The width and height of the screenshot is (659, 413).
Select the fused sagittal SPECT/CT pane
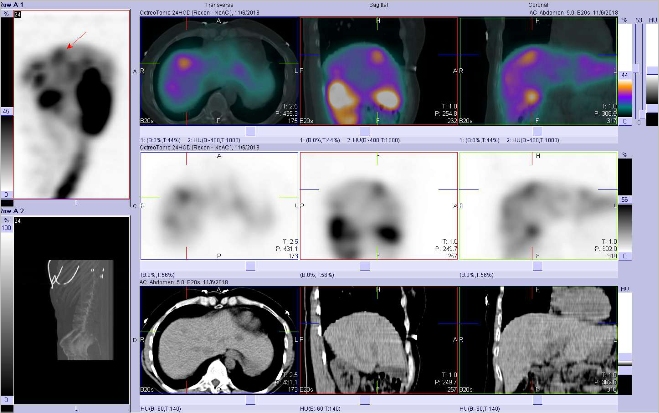tap(379, 71)
